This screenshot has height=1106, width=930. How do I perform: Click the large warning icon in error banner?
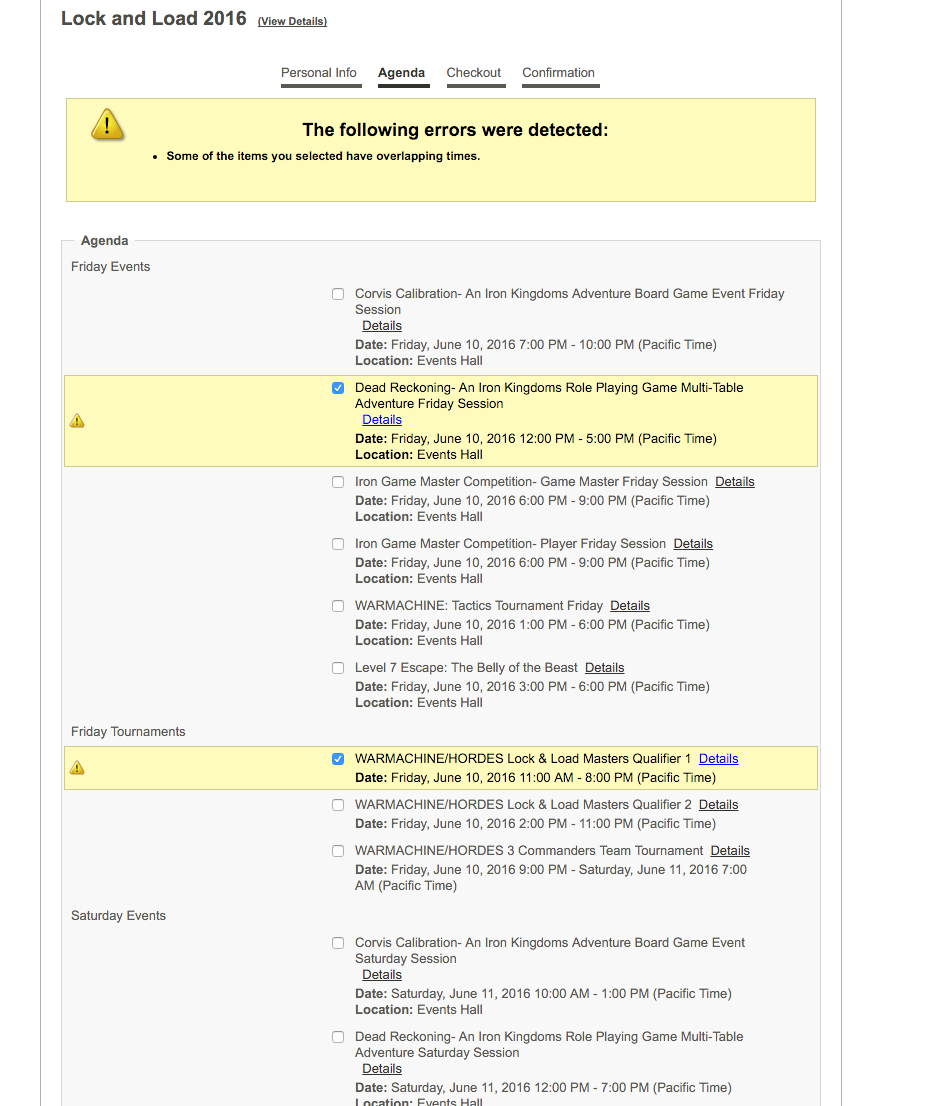point(107,124)
